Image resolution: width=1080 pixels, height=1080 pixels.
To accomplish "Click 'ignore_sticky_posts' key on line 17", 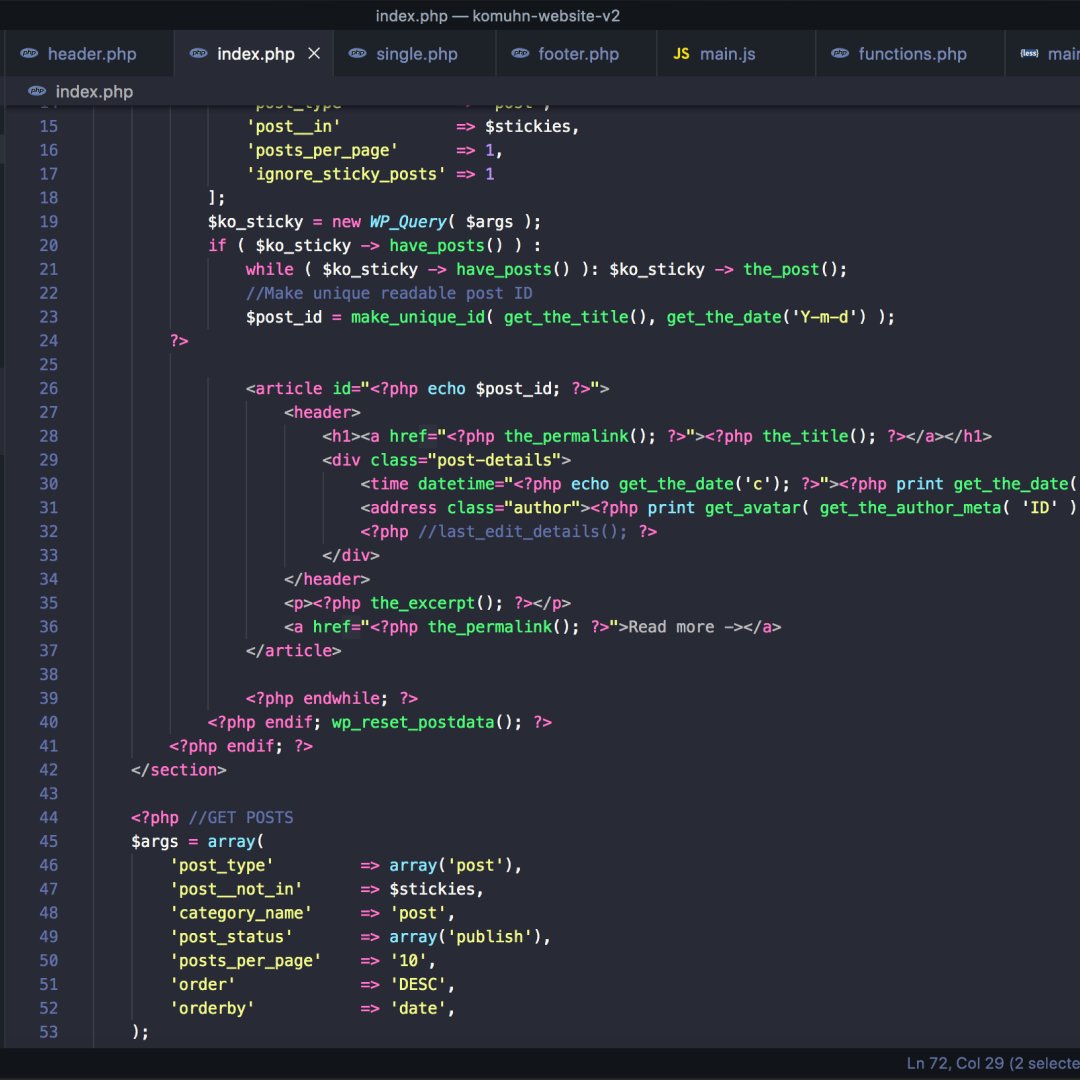I will pyautogui.click(x=346, y=174).
